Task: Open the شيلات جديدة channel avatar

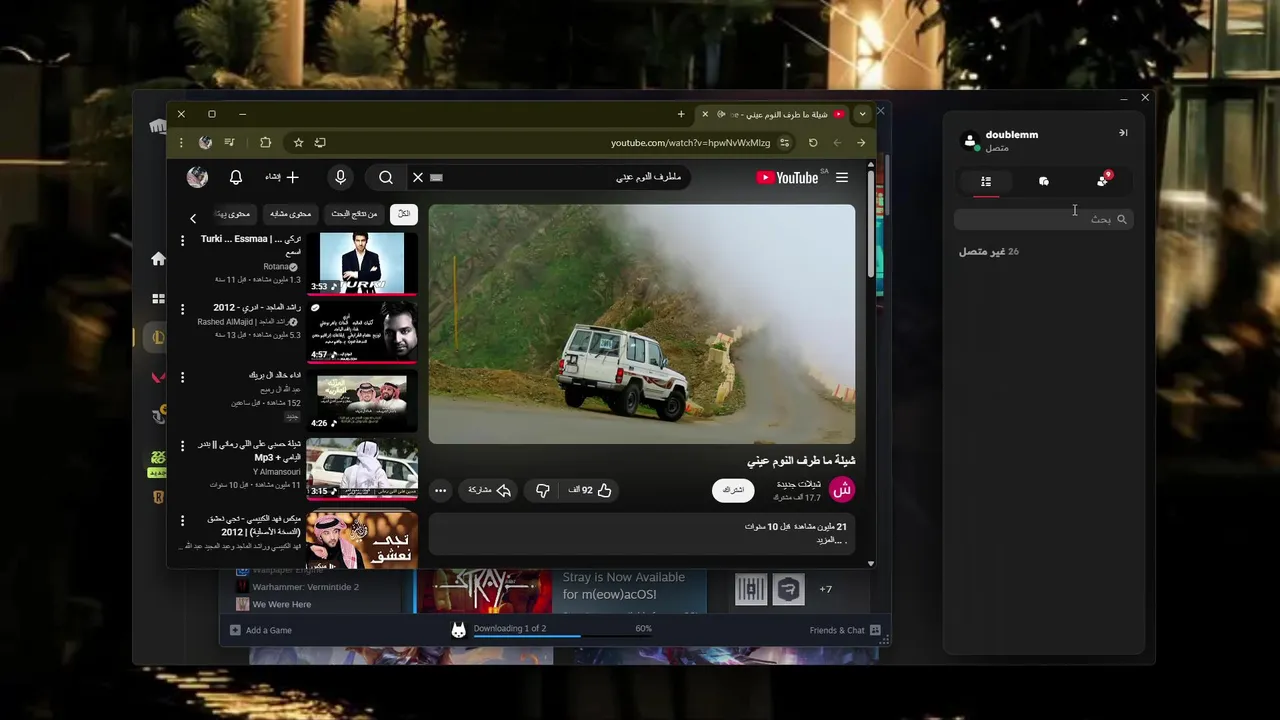Action: (x=842, y=490)
